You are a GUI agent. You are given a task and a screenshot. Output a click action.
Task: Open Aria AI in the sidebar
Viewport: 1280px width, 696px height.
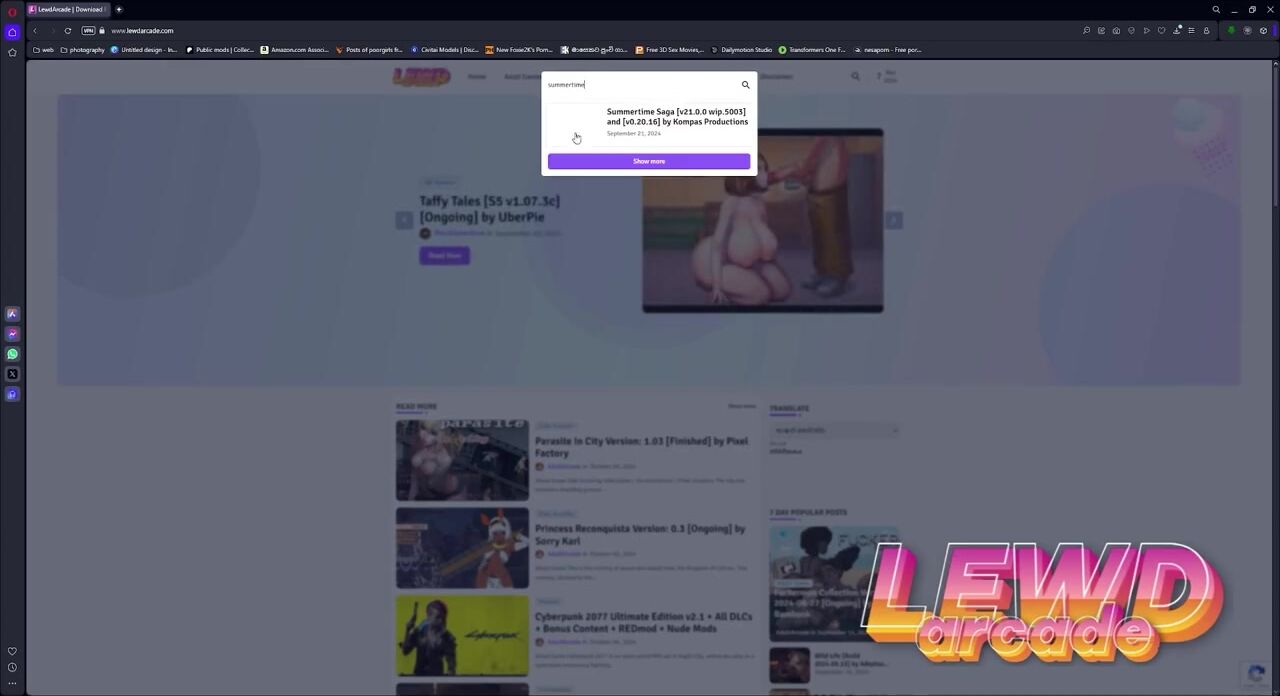click(12, 314)
